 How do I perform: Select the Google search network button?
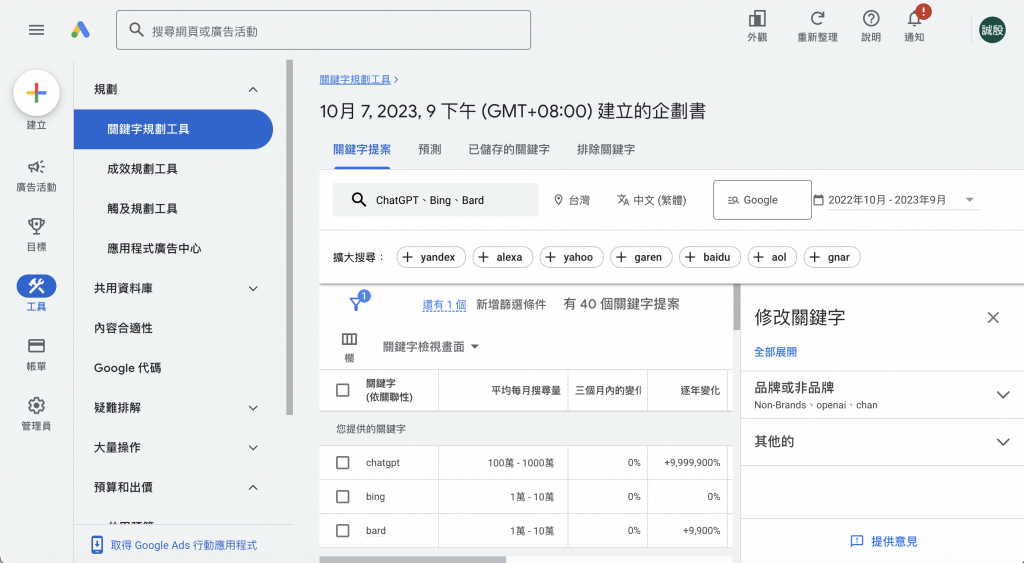[762, 200]
